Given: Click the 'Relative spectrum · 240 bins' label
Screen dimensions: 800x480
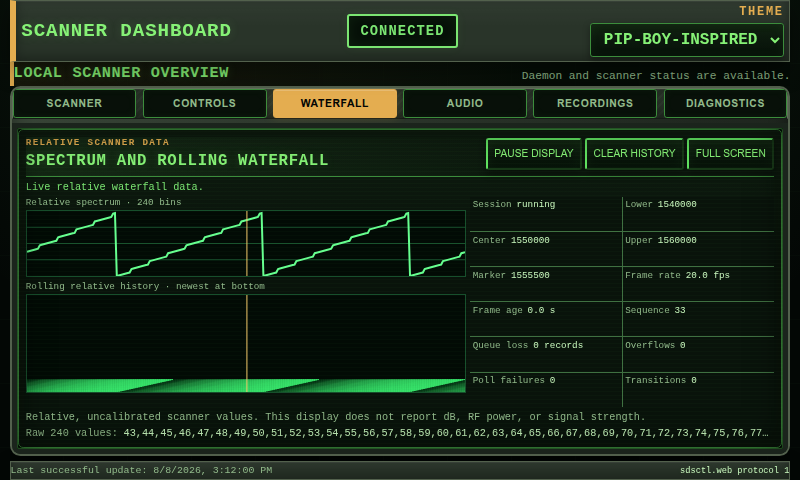Looking at the screenshot, I should (104, 203).
